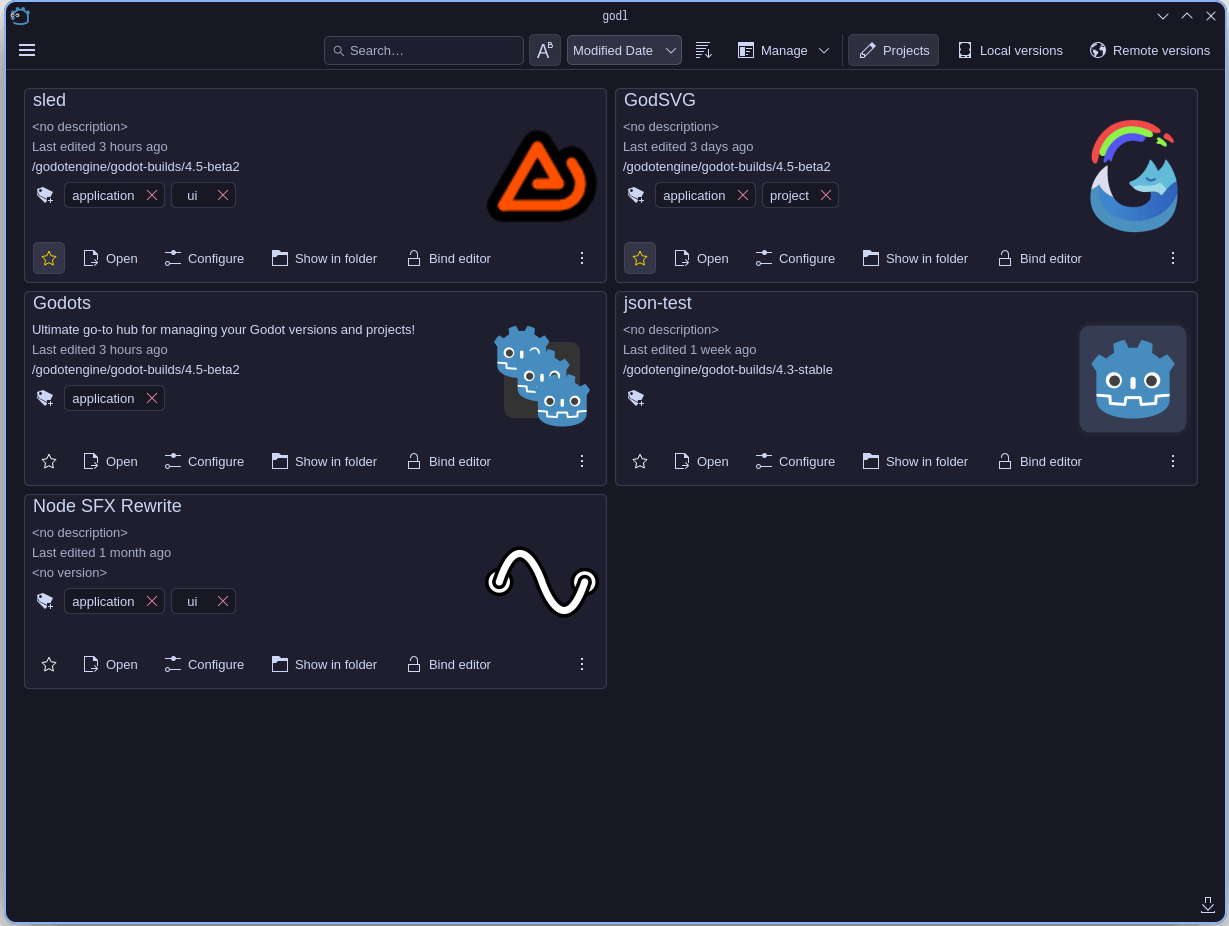Switch to Local versions tab
This screenshot has height=926, width=1229.
pos(1010,50)
